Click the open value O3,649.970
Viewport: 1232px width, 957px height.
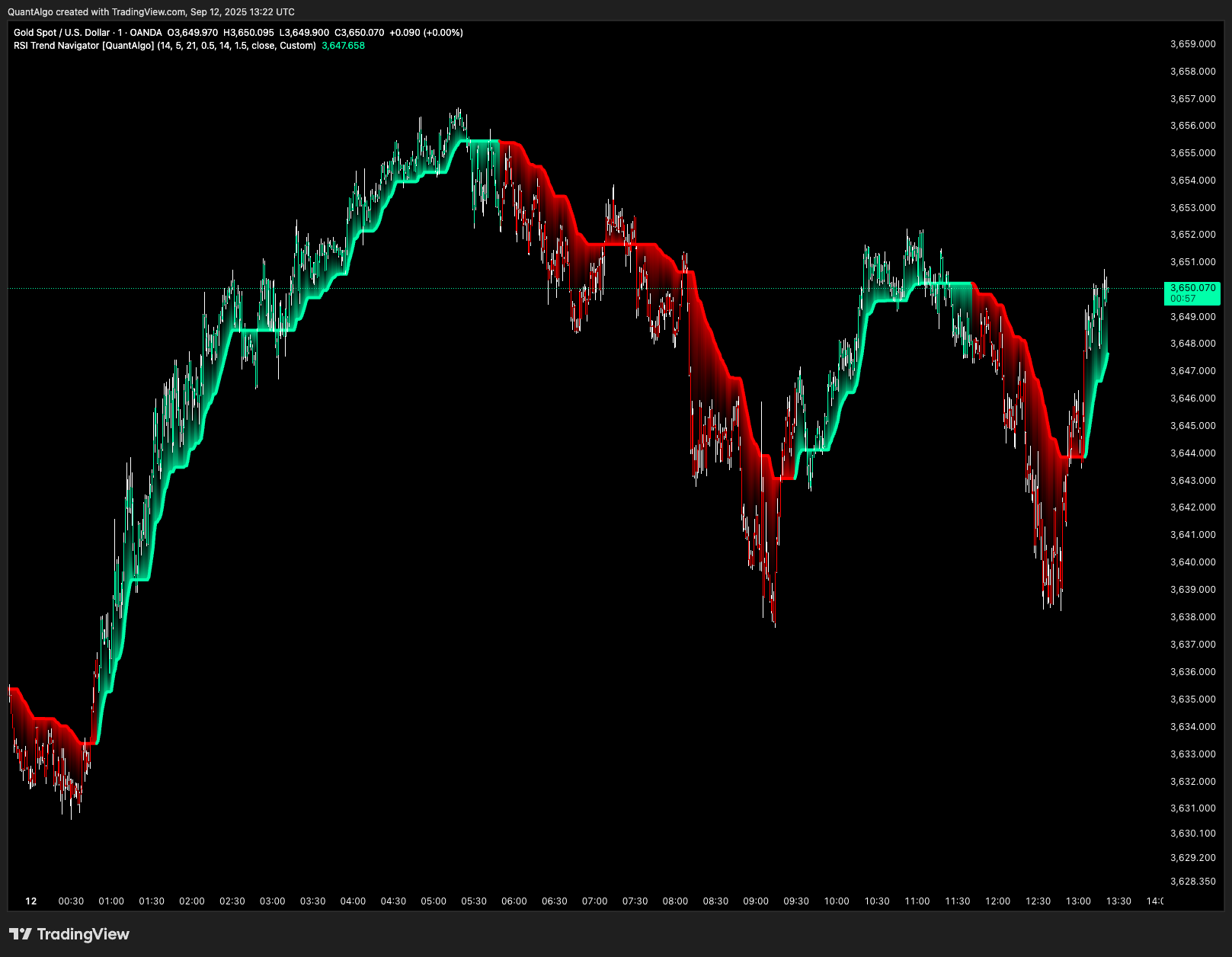193,33
